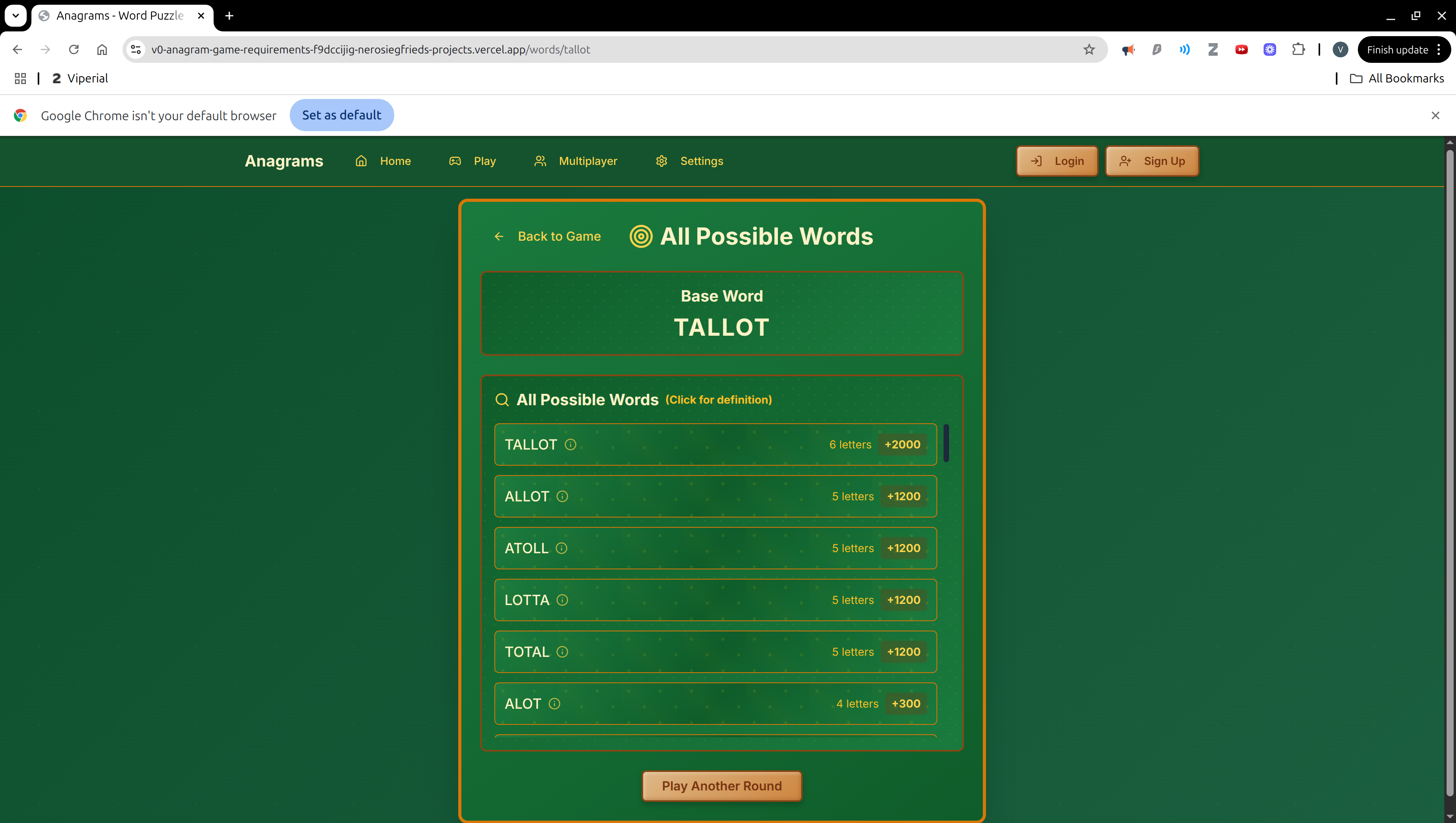The height and width of the screenshot is (823, 1456).
Task: Open the Chrome profile avatar menu
Action: pyautogui.click(x=1339, y=50)
